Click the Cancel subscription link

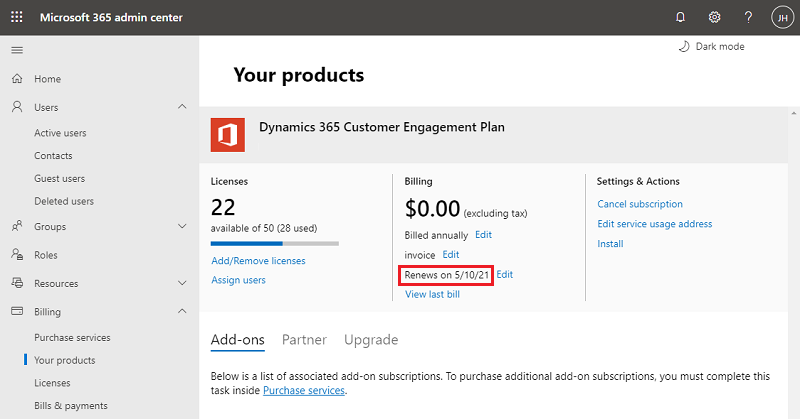pos(639,204)
